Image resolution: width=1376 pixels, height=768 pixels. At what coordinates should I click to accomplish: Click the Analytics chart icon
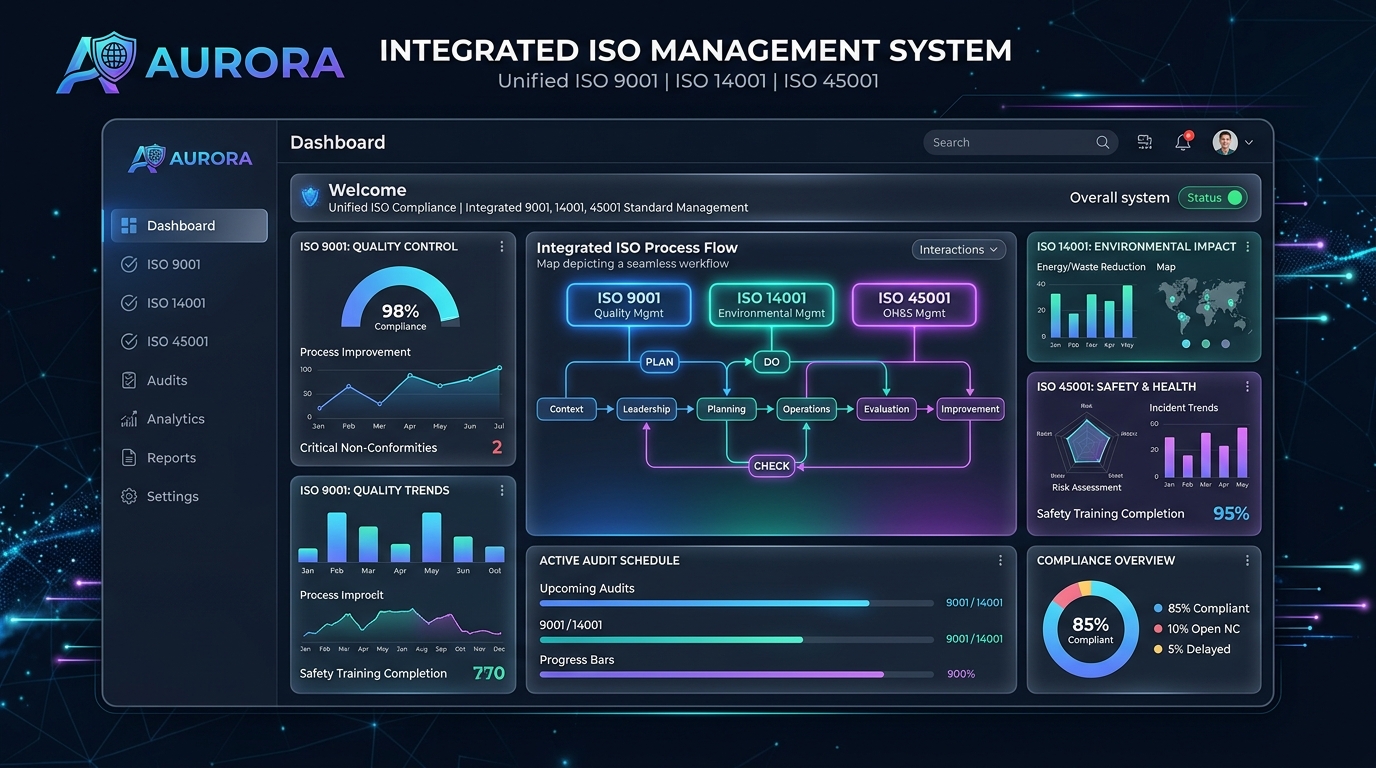tap(128, 419)
